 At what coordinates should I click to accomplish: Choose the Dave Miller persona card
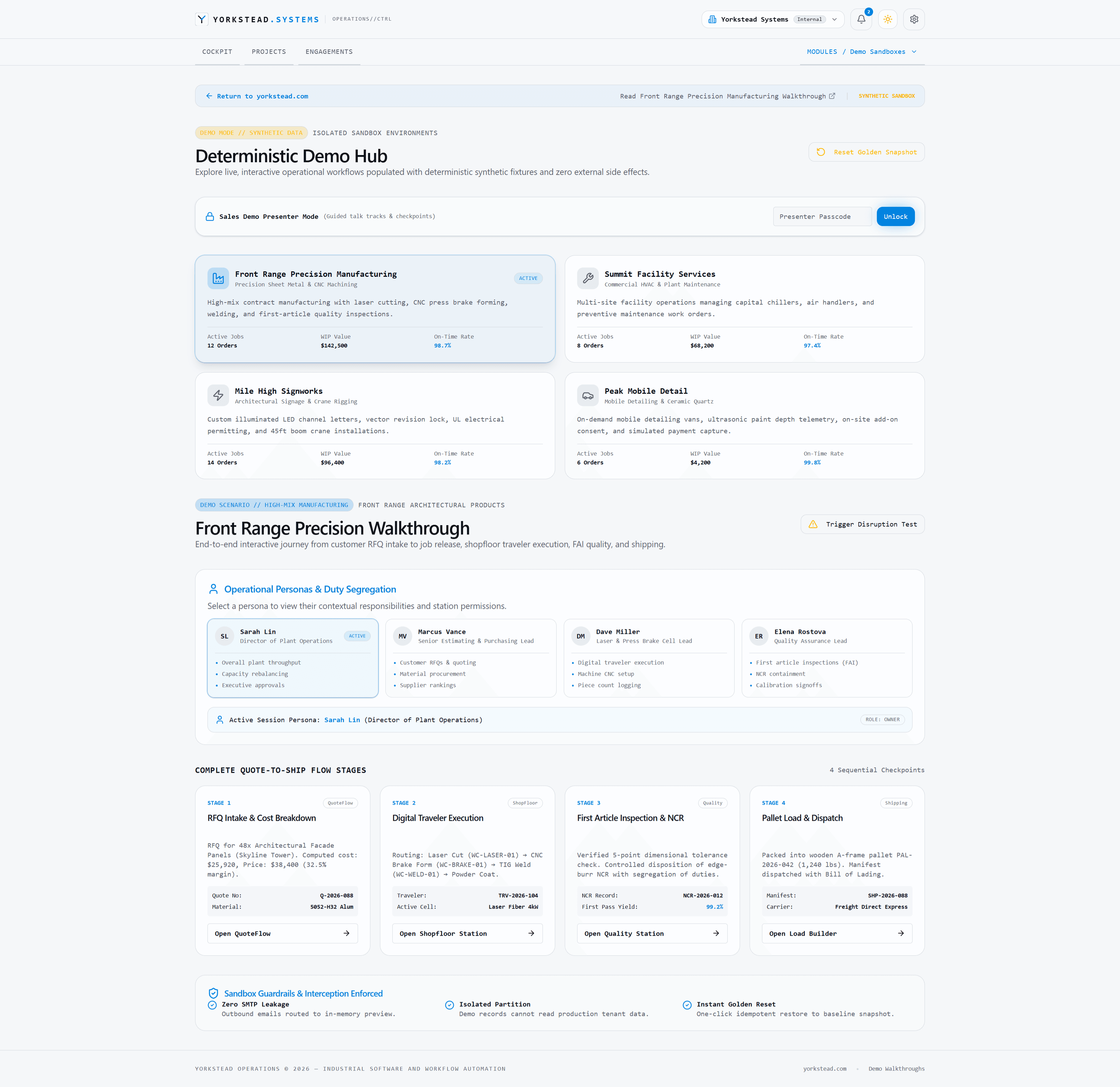pyautogui.click(x=649, y=658)
